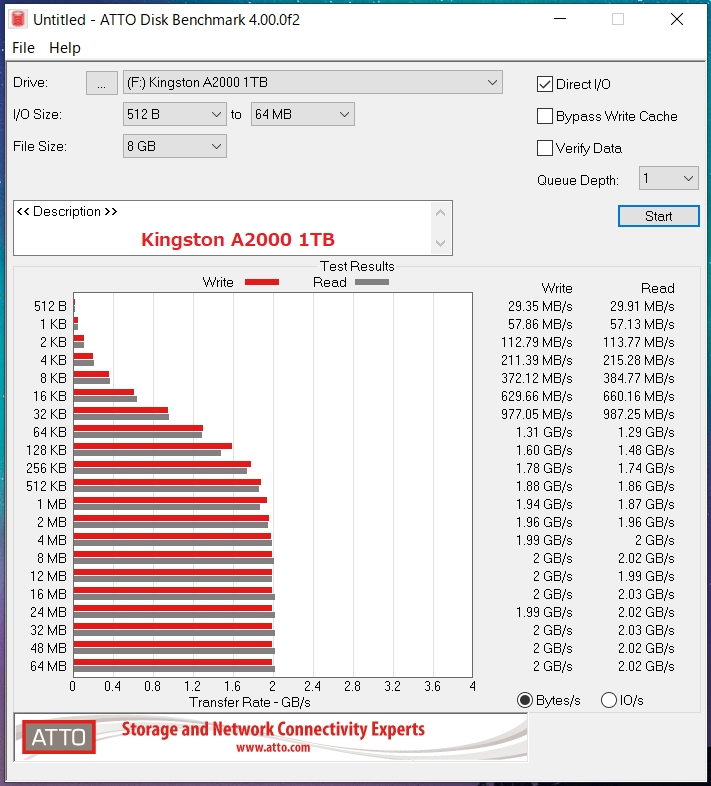
Task: Click the gray Read legend swatch
Action: tap(372, 282)
